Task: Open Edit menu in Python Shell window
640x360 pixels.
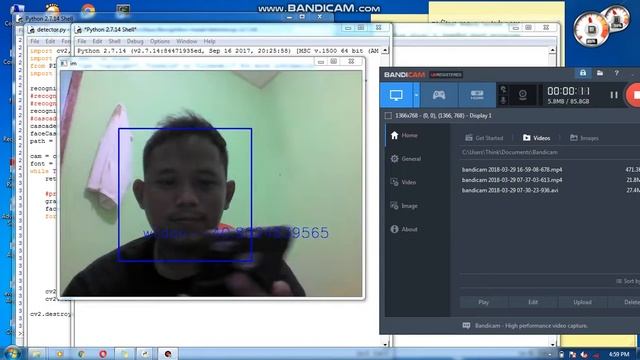Action: pyautogui.click(x=97, y=41)
